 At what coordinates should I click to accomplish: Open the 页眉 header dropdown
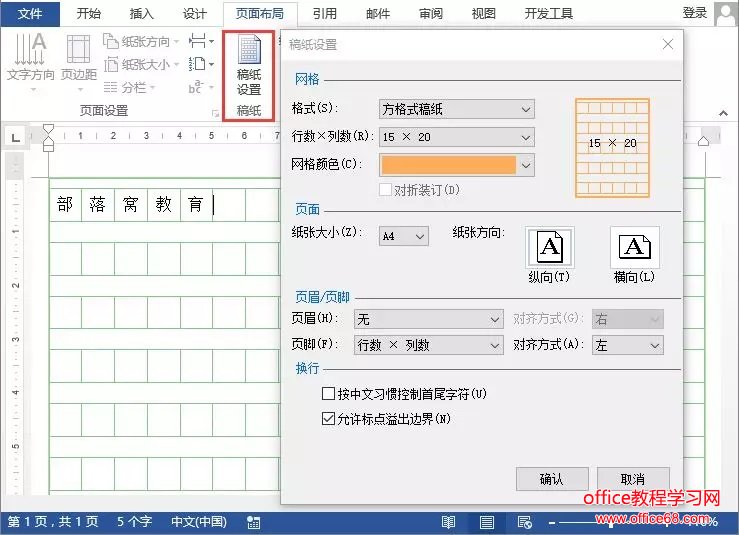tap(428, 319)
